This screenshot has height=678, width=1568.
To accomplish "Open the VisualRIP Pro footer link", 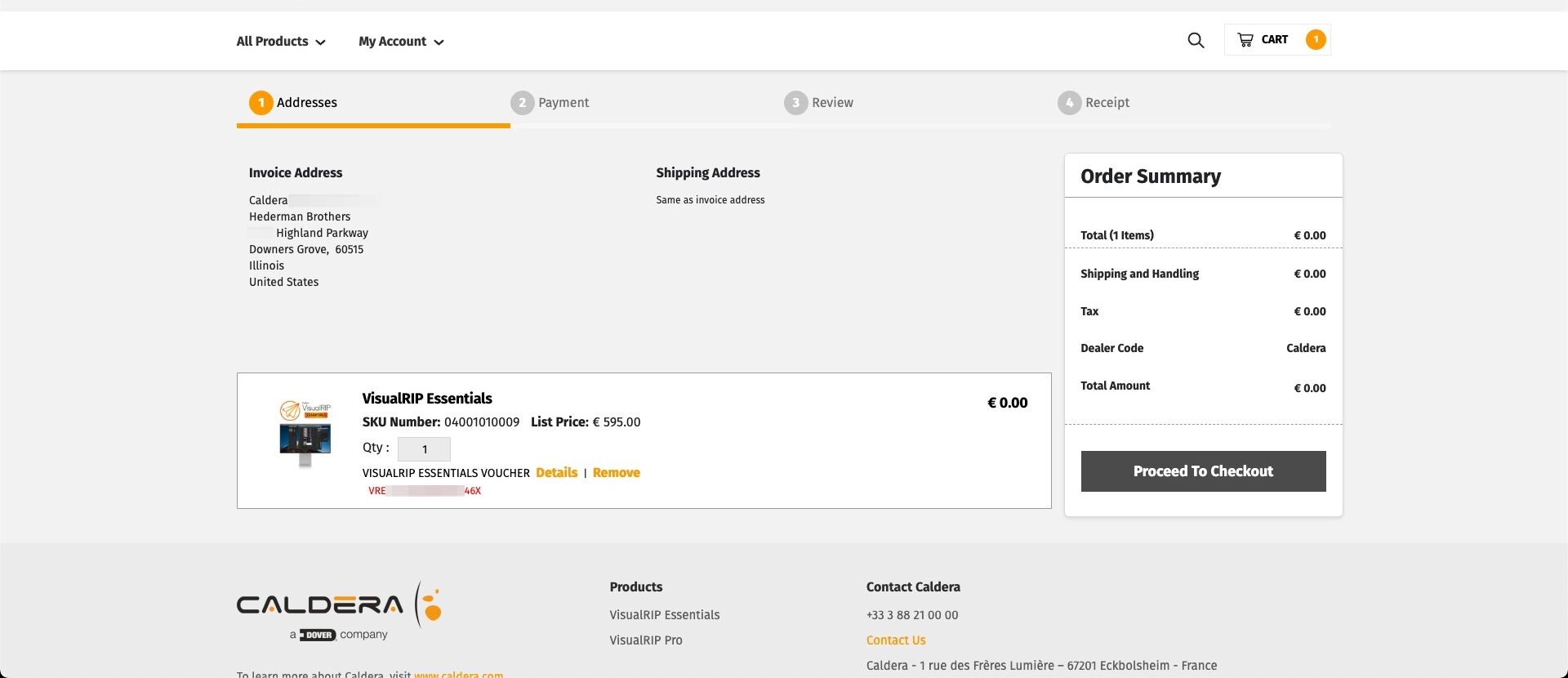I will (646, 640).
